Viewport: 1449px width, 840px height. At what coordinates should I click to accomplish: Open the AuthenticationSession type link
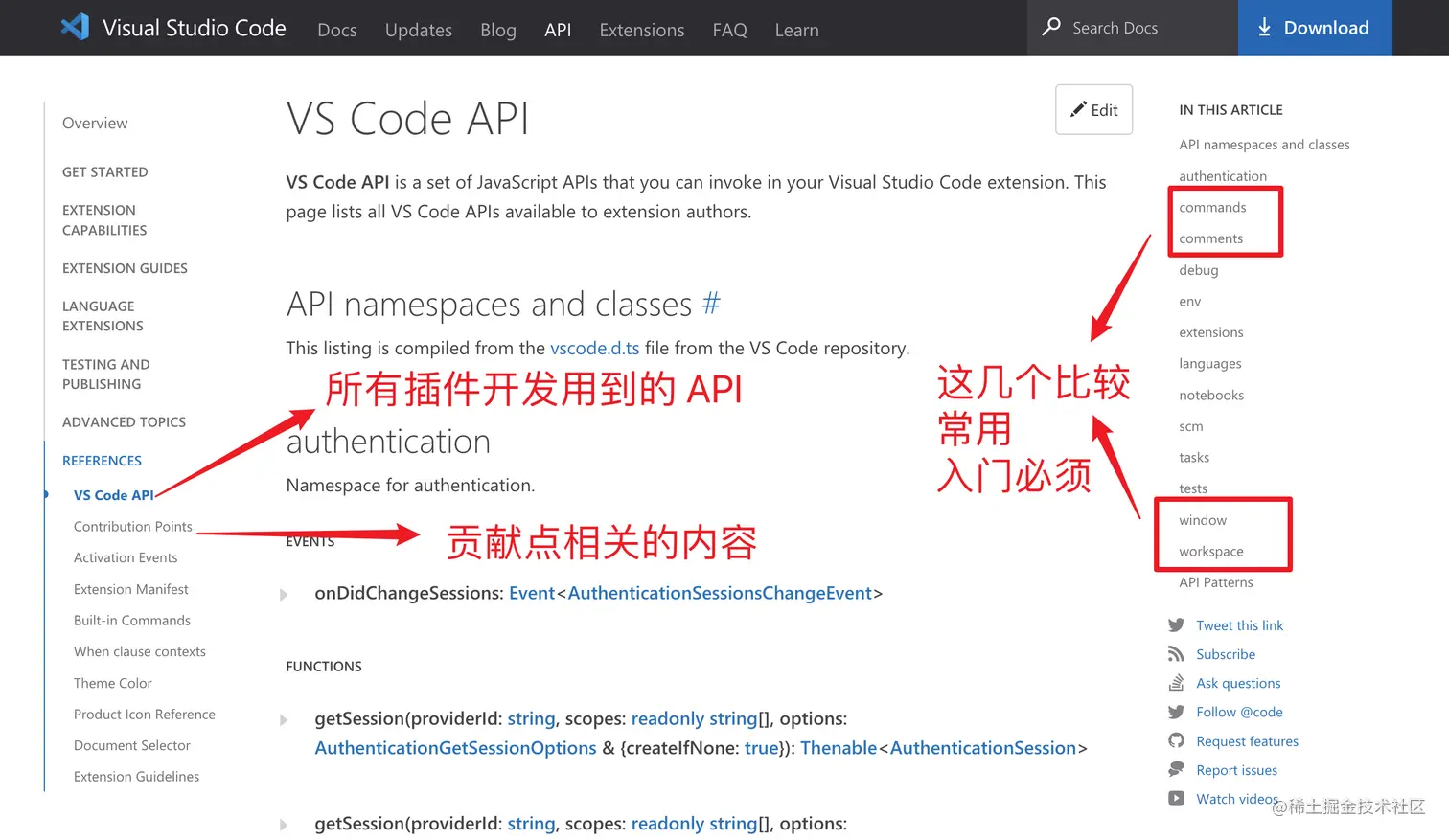point(983,748)
